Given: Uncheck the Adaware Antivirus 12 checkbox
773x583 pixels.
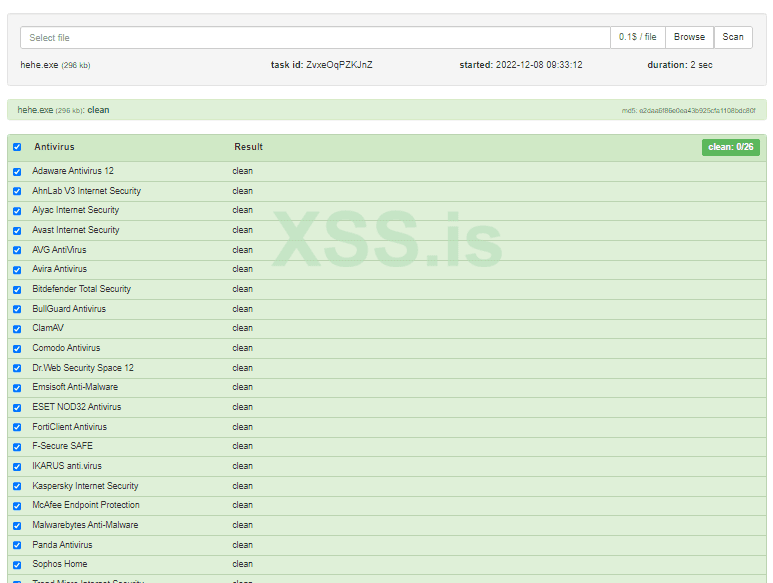Looking at the screenshot, I should coord(17,171).
